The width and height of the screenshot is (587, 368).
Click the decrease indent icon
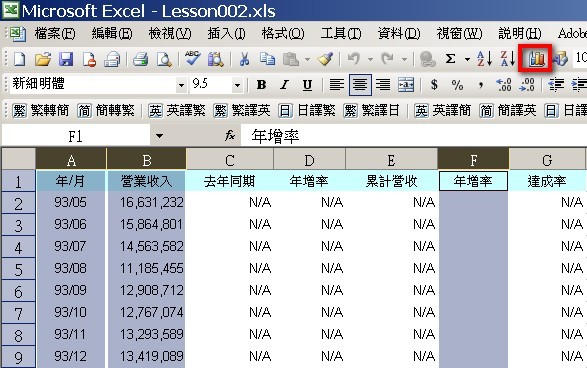556,85
